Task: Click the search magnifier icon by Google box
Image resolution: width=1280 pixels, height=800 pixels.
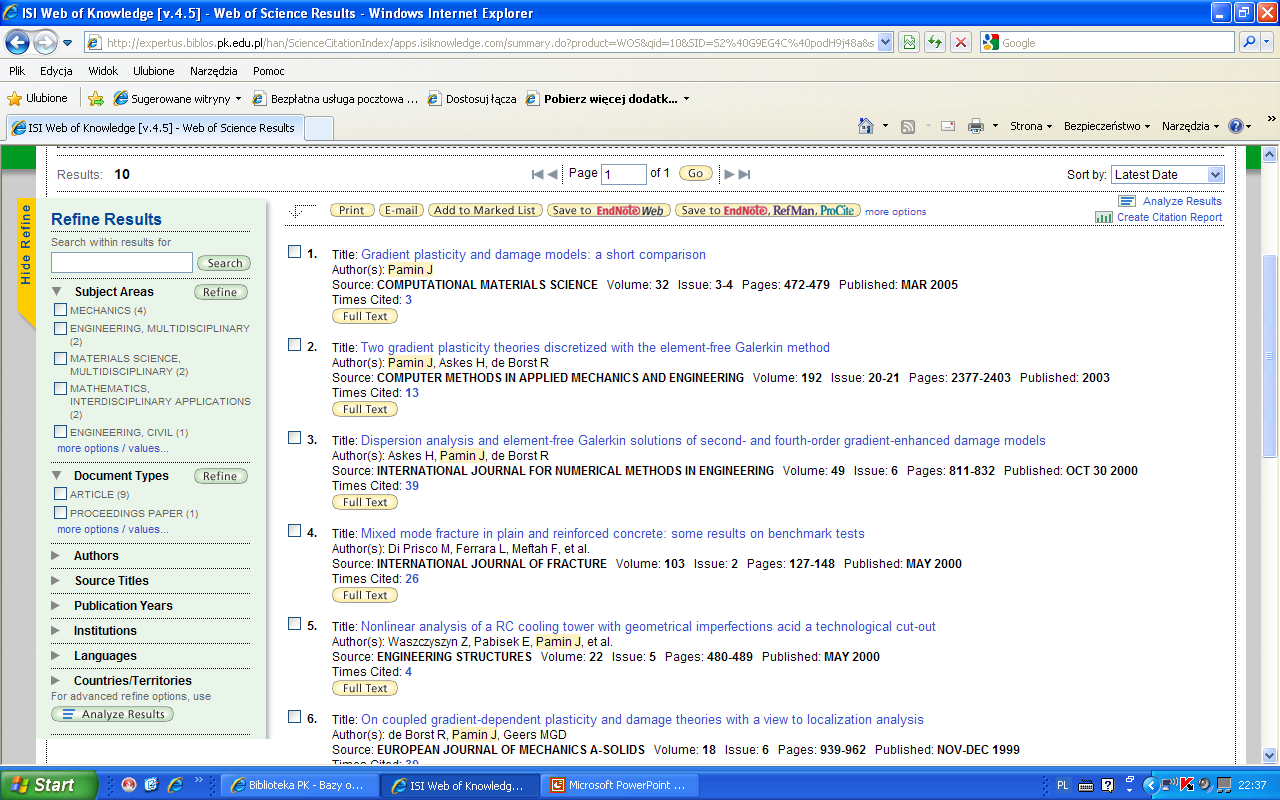Action: pos(1249,42)
